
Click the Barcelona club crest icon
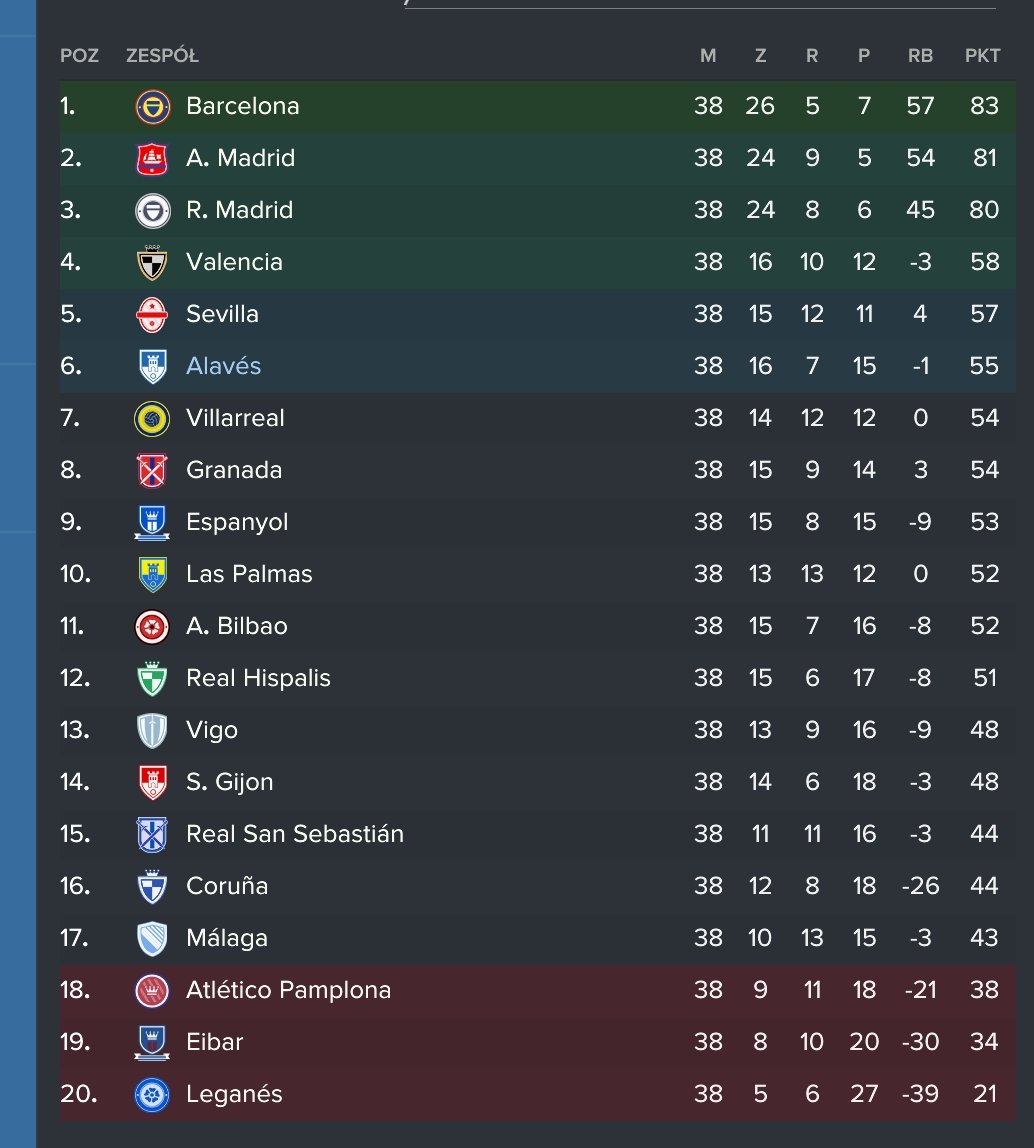pyautogui.click(x=152, y=107)
